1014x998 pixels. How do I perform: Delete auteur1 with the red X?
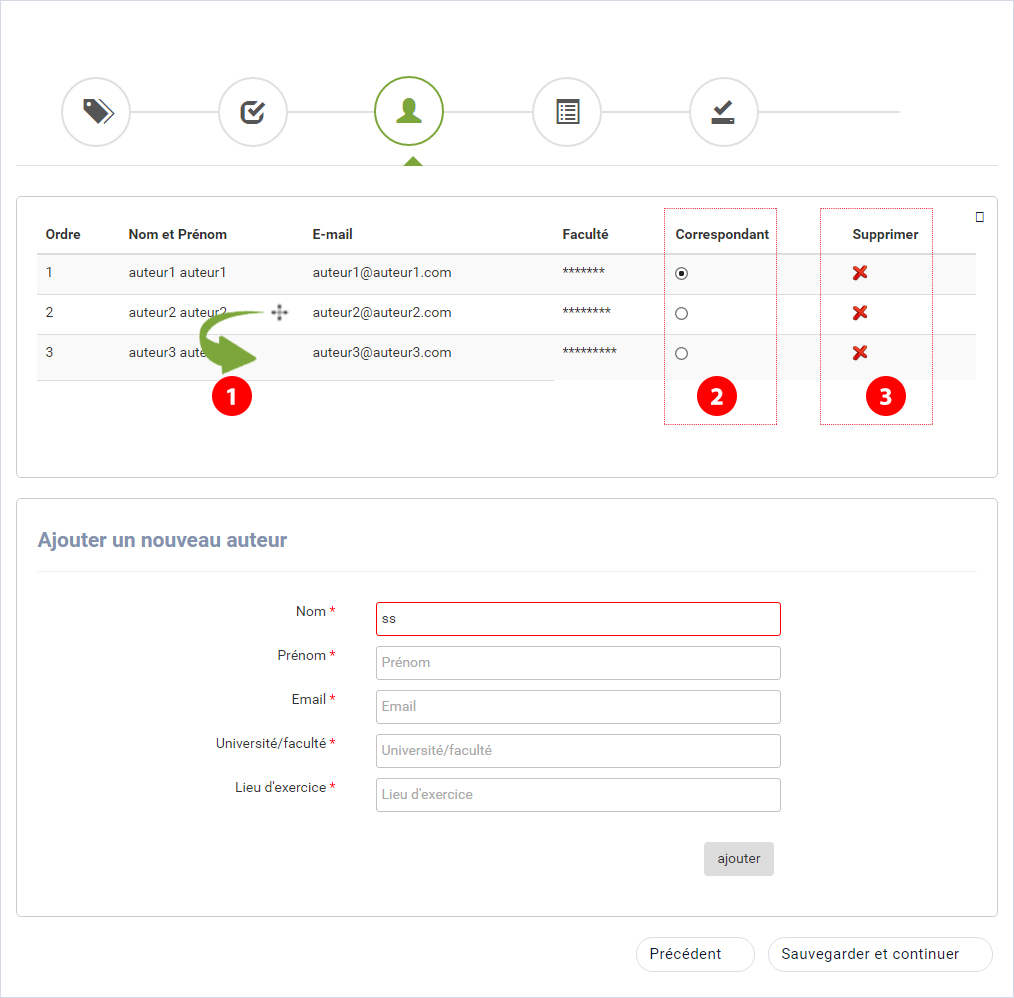[859, 273]
